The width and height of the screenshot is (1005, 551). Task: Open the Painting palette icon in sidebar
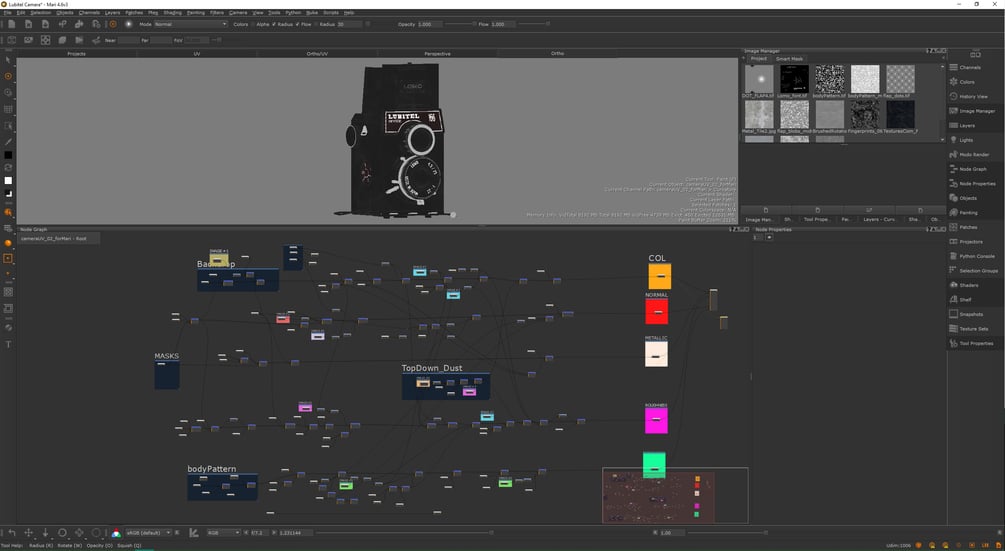tap(954, 213)
